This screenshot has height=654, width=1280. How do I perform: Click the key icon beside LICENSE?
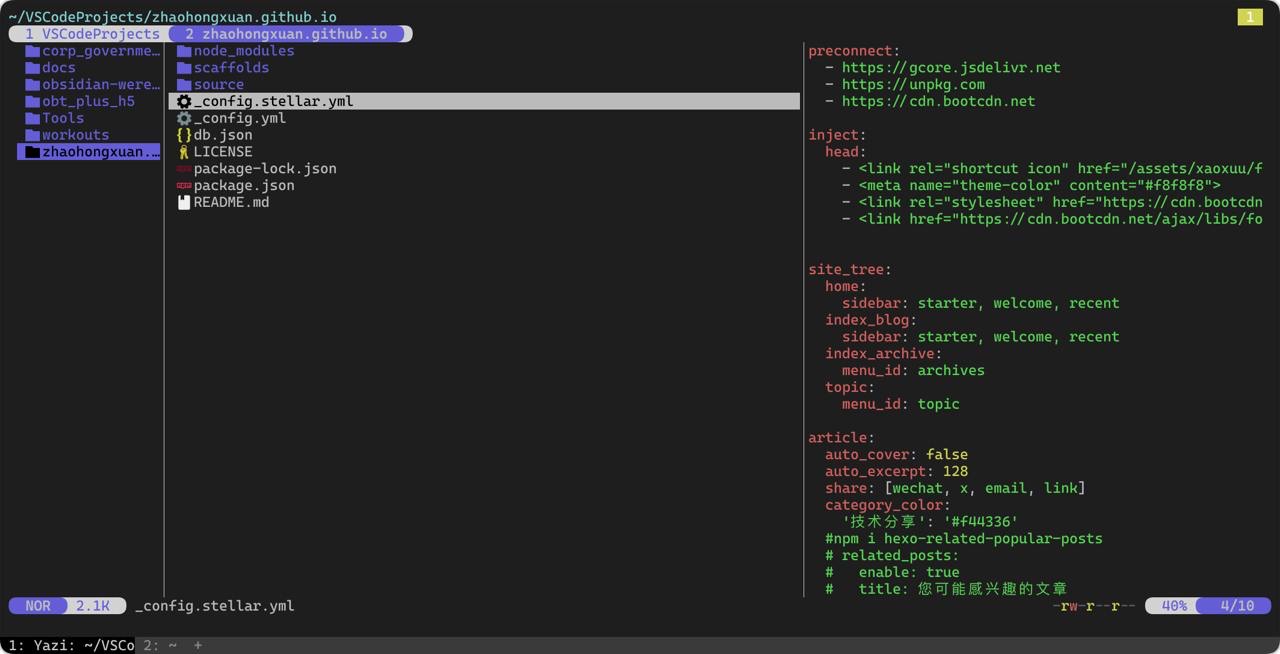pos(184,152)
